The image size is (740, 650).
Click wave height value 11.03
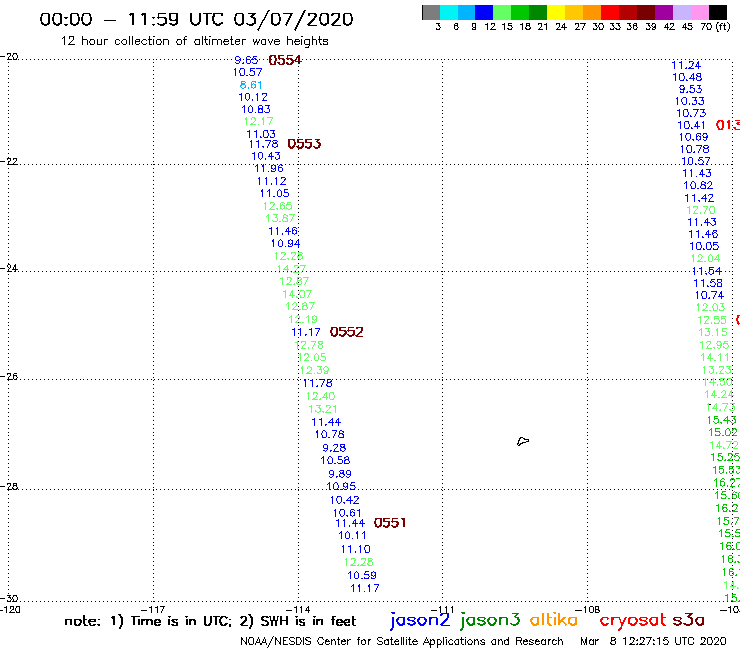pos(261,134)
